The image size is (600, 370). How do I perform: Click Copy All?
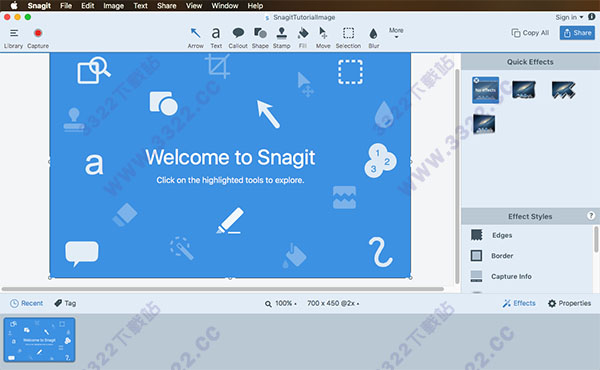530,33
